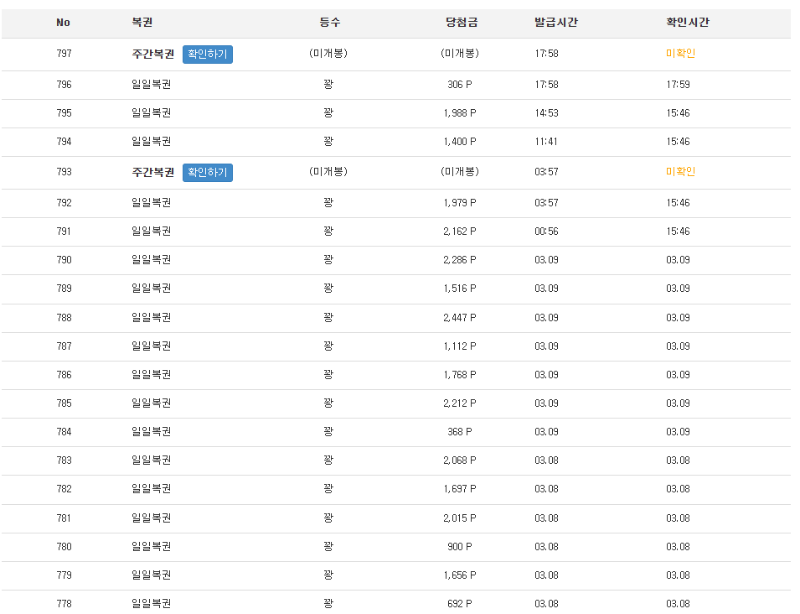
Task: Click the 미확인 status in row 793
Action: click(680, 172)
